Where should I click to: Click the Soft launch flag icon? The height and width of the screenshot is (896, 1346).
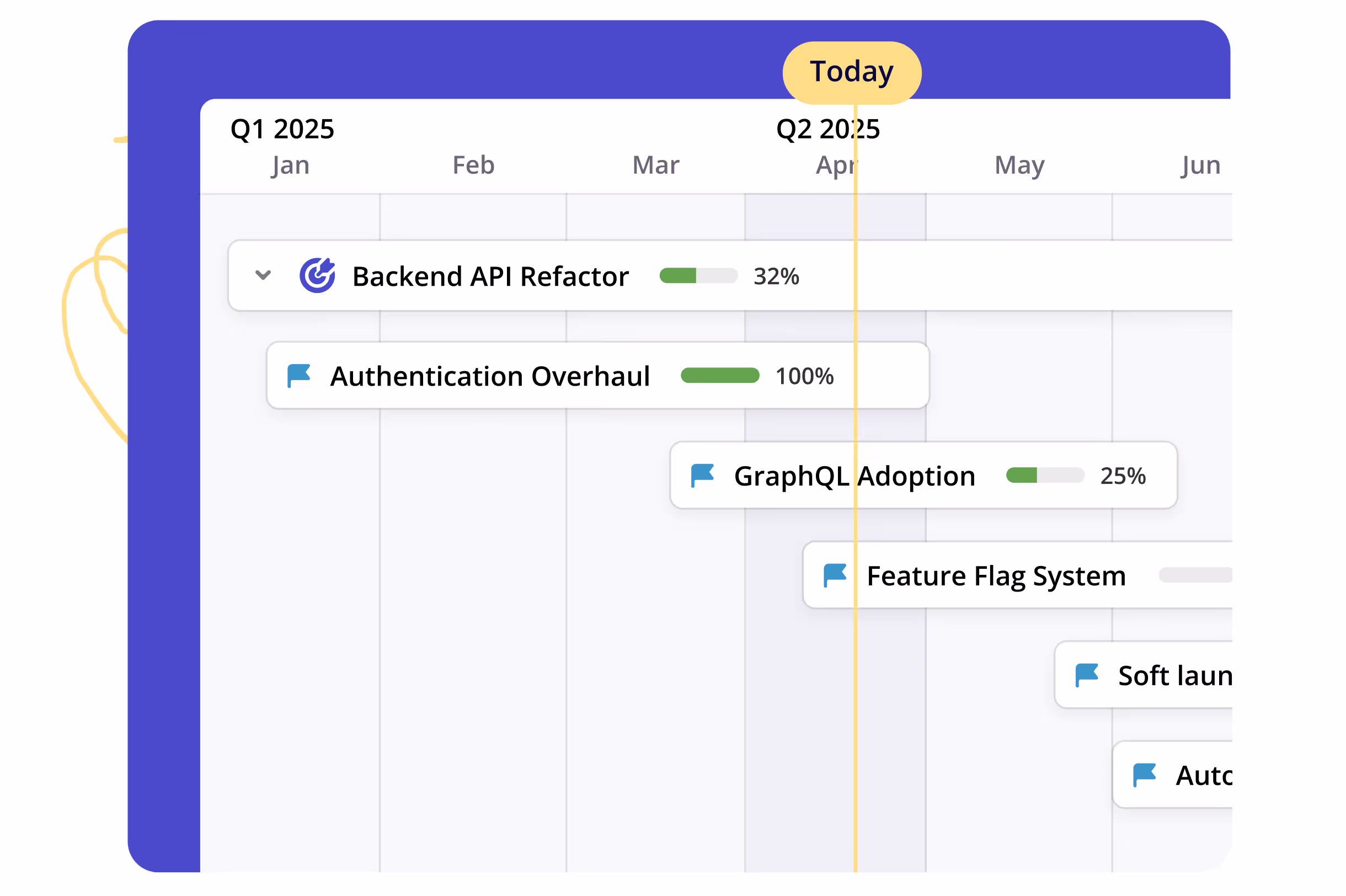point(1087,675)
